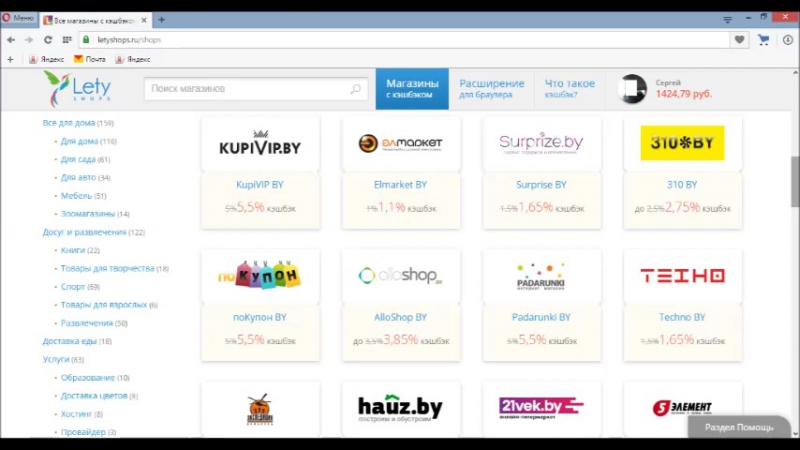Open subcategory Для сада
Screen dimensions: 800x450
click(78, 159)
